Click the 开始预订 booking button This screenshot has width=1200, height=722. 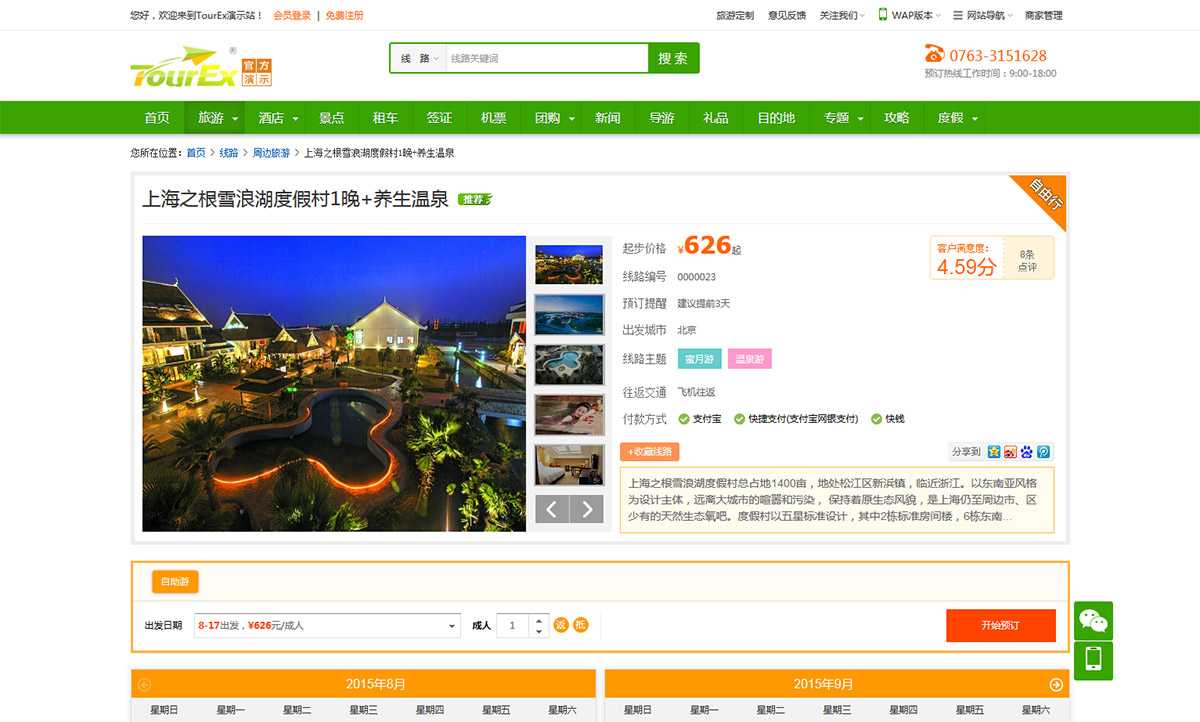pyautogui.click(x=1001, y=625)
